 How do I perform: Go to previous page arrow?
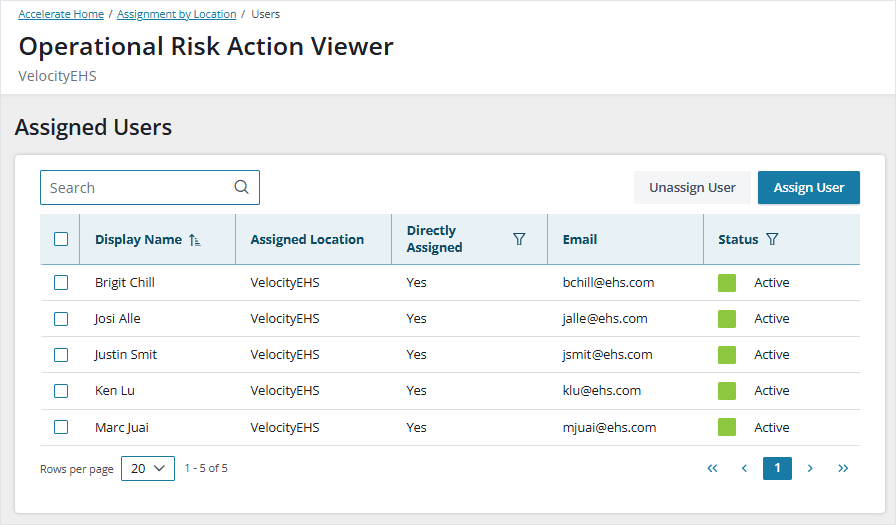[744, 468]
